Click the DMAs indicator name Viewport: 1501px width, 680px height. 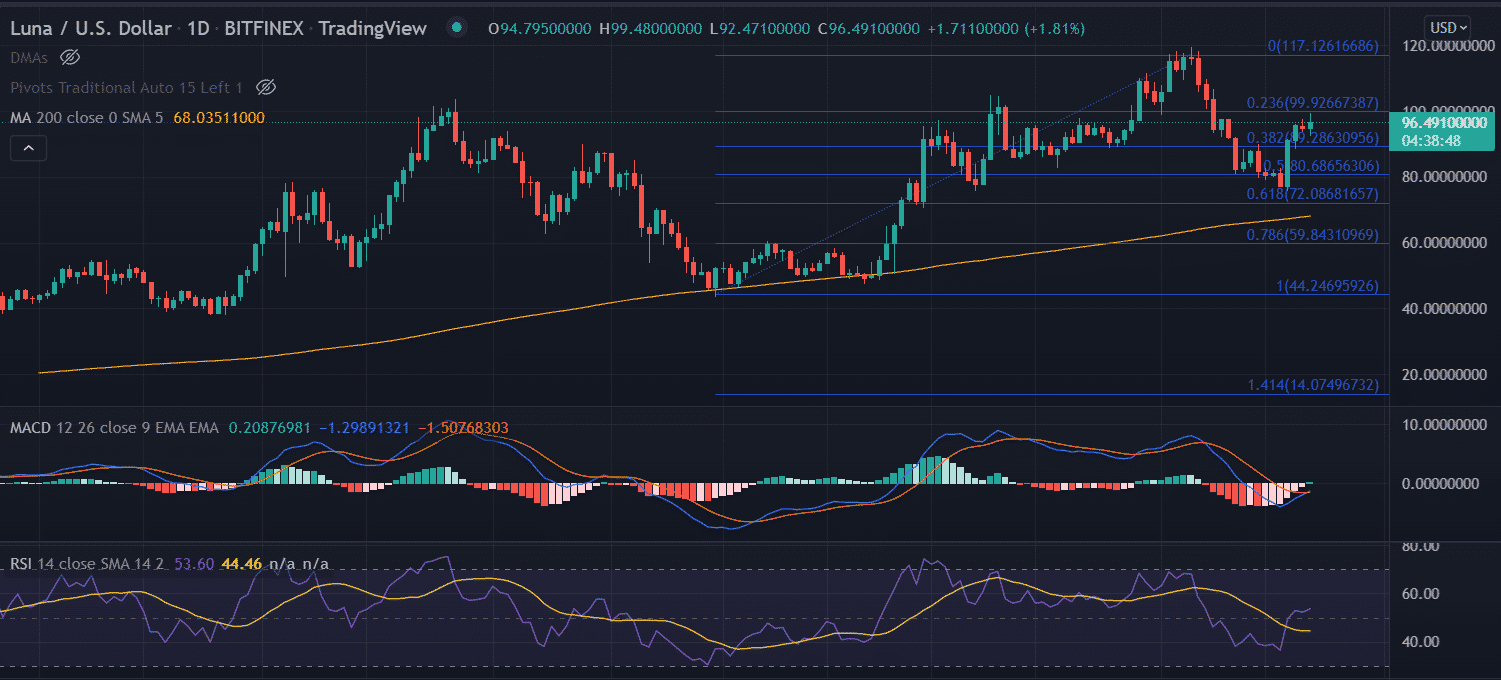coord(29,57)
